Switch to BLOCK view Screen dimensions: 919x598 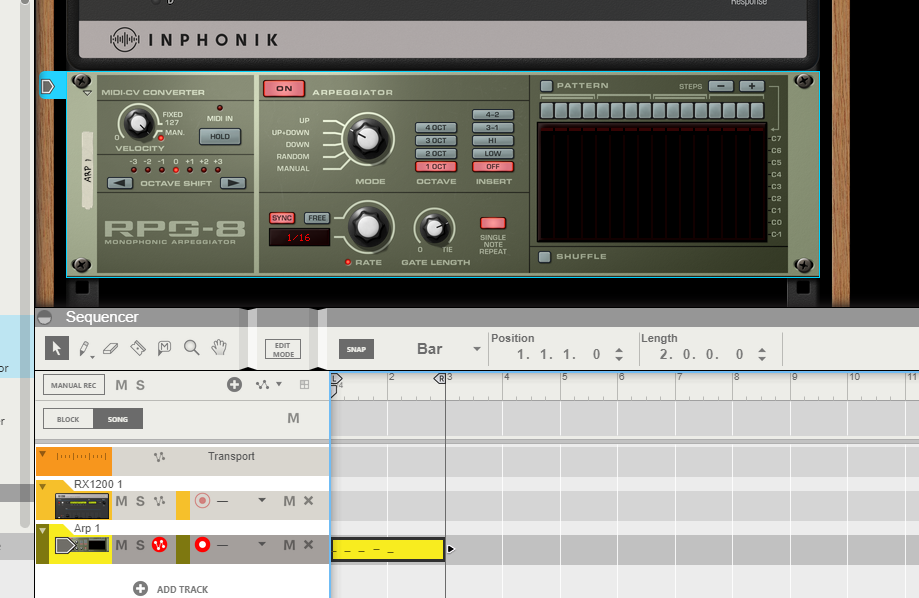(x=68, y=419)
